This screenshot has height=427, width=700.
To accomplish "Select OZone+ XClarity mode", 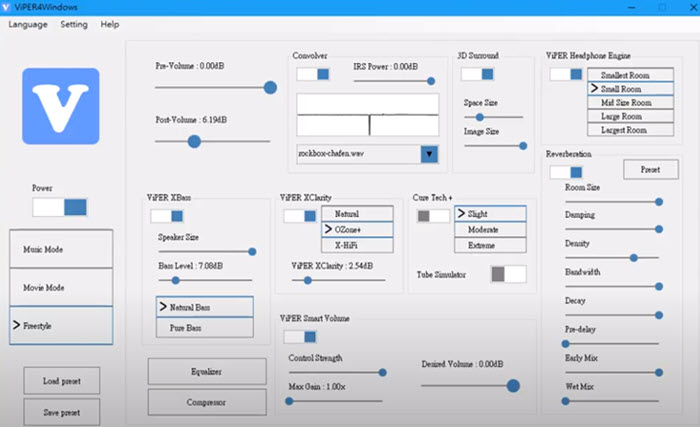I will [x=357, y=229].
